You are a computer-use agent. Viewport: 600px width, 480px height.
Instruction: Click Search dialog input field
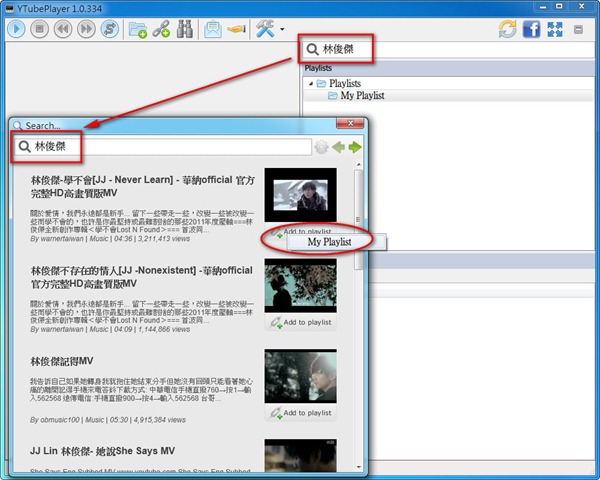click(x=163, y=147)
